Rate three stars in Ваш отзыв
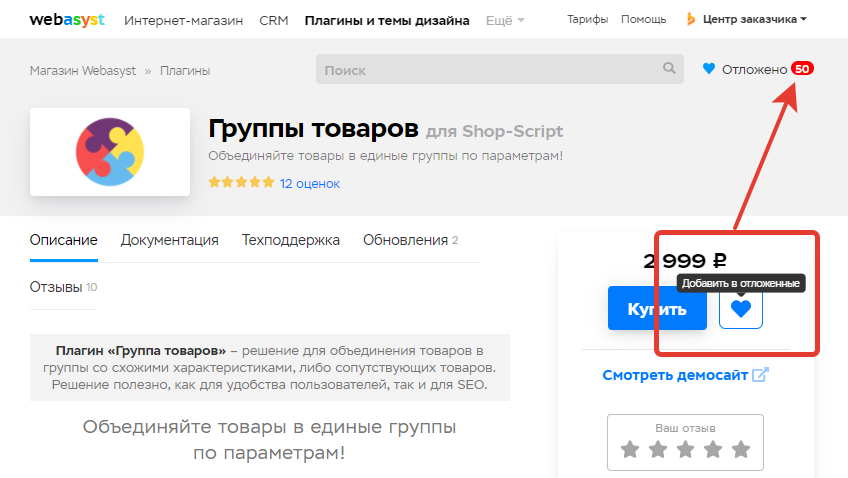Screen dimensions: 848x478 [x=685, y=449]
